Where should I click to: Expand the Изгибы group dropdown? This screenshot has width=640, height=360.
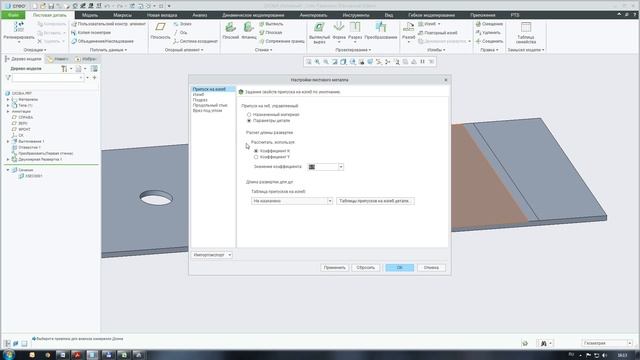coord(436,50)
